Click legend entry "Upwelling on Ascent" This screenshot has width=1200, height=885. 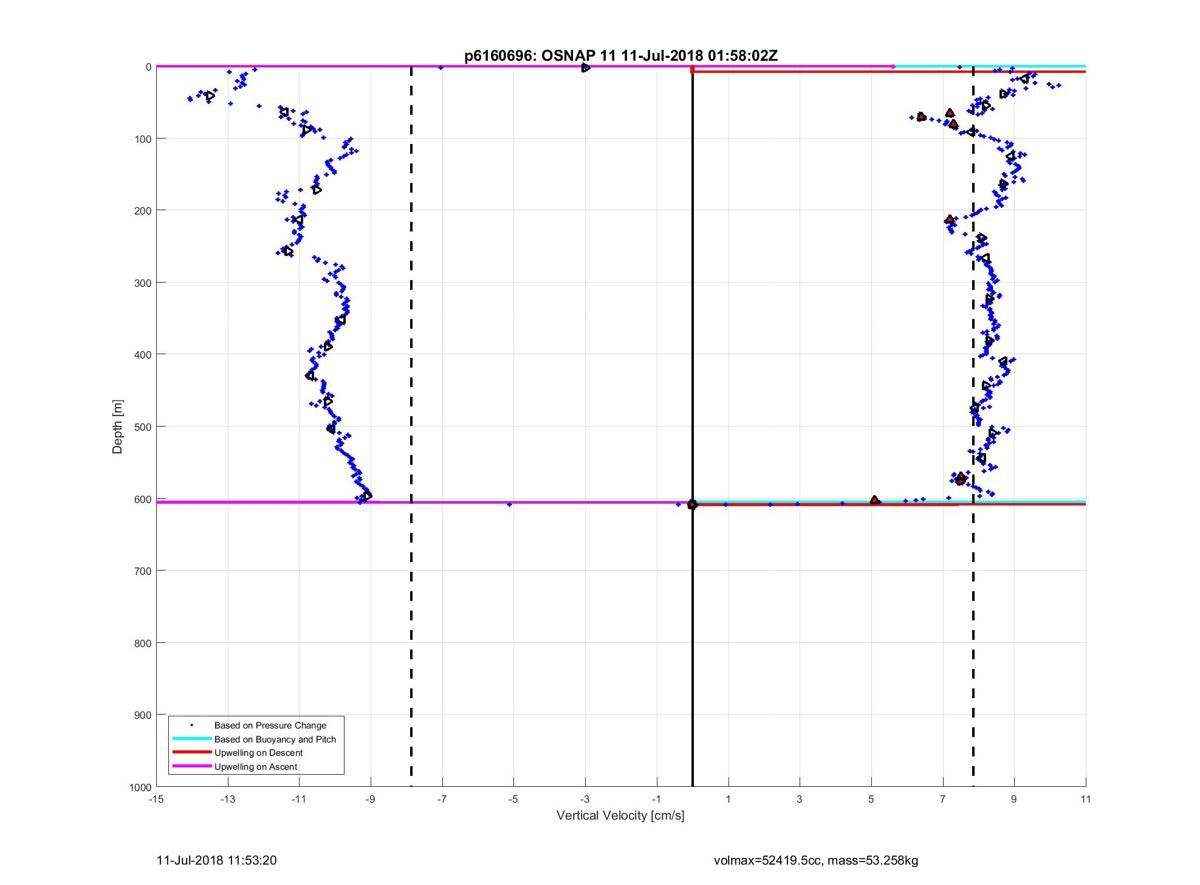coord(255,766)
